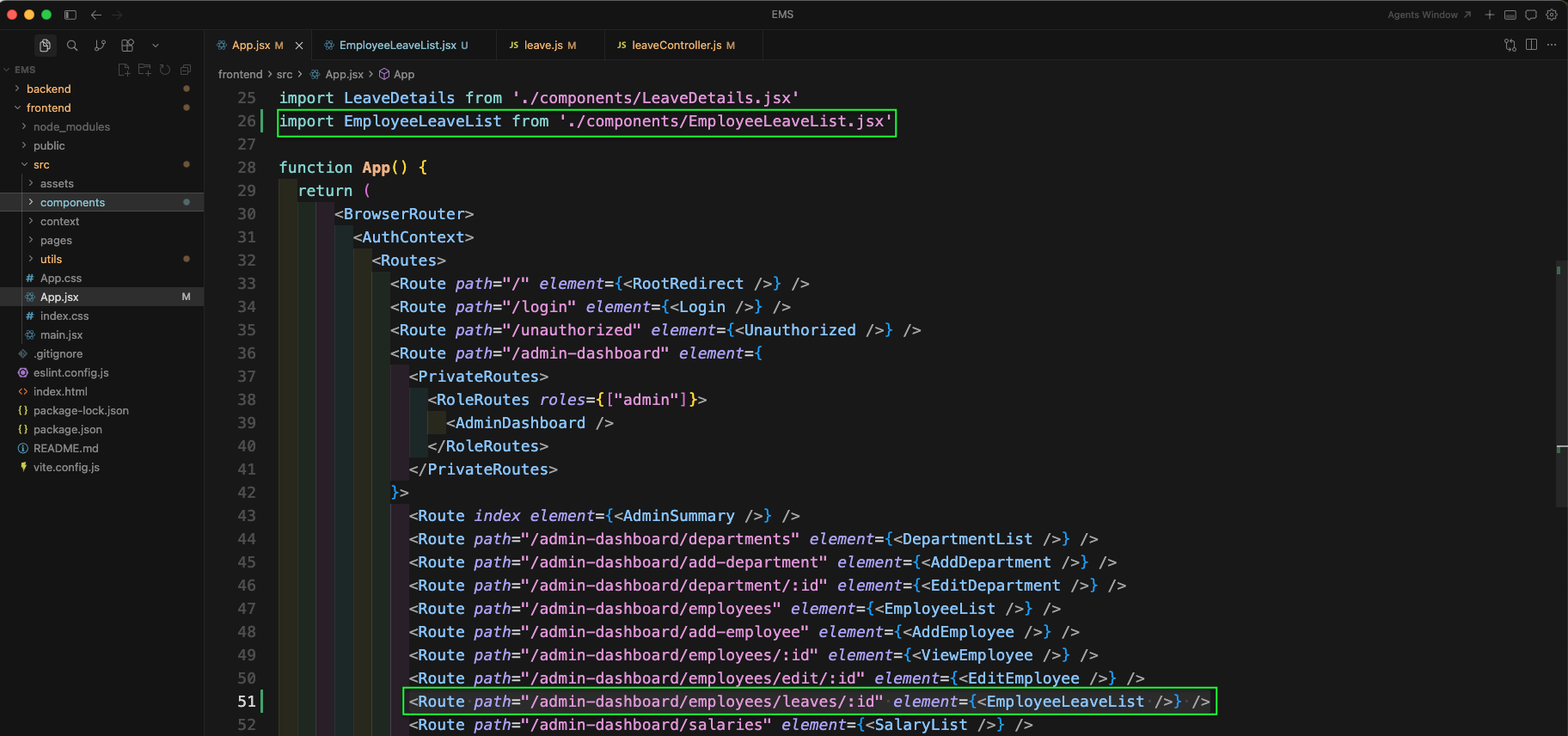This screenshot has height=736, width=1568.
Task: Toggle the primary sidebar visibility icon
Action: click(70, 15)
